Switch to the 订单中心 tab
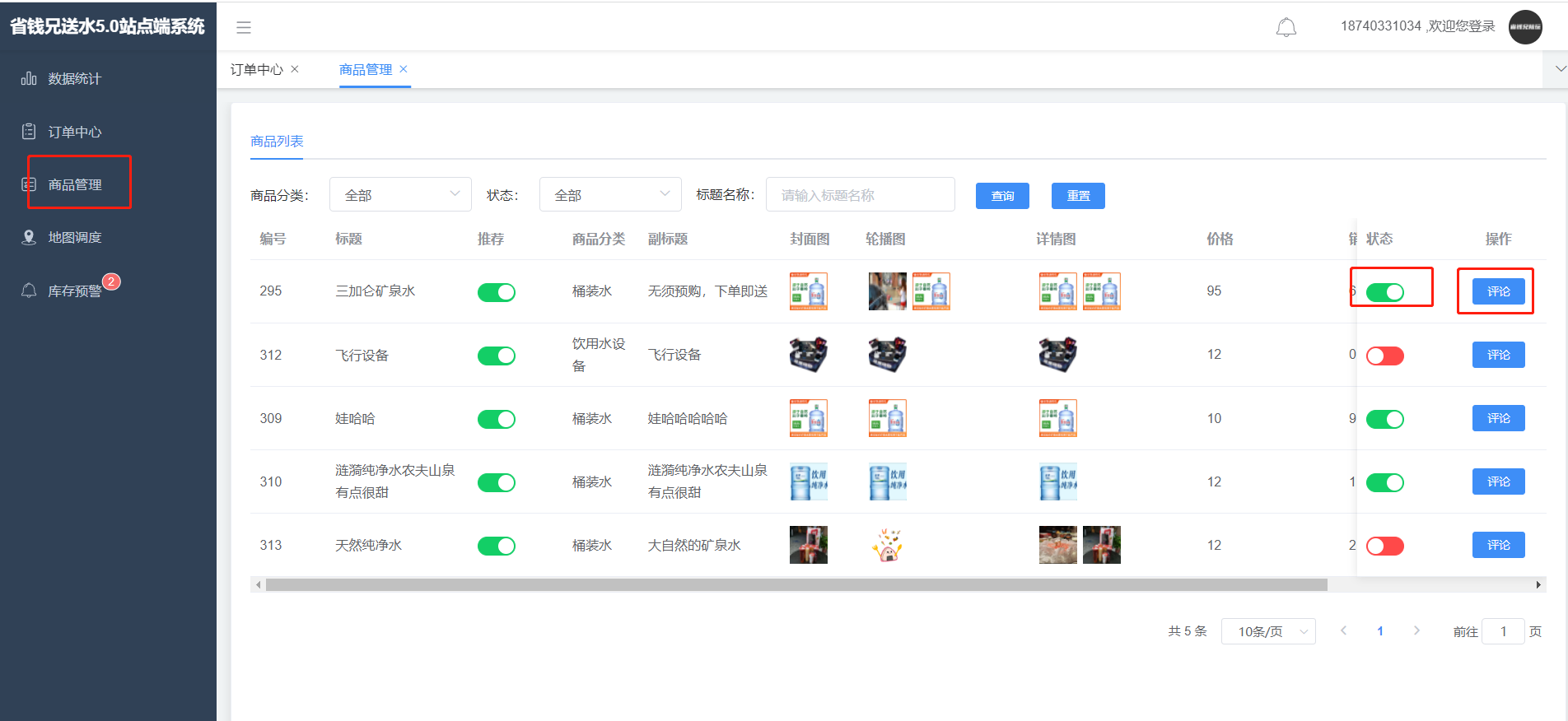This screenshot has height=721, width=1568. (256, 70)
